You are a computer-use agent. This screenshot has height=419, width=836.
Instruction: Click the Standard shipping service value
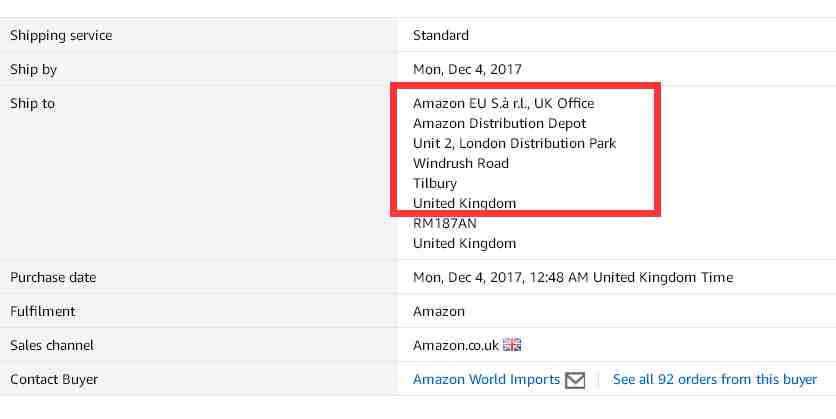click(441, 36)
